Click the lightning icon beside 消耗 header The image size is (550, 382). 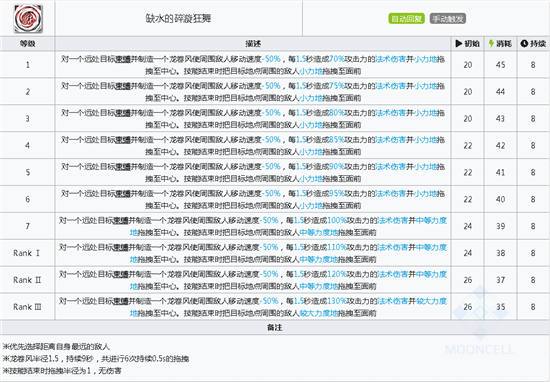coord(491,43)
